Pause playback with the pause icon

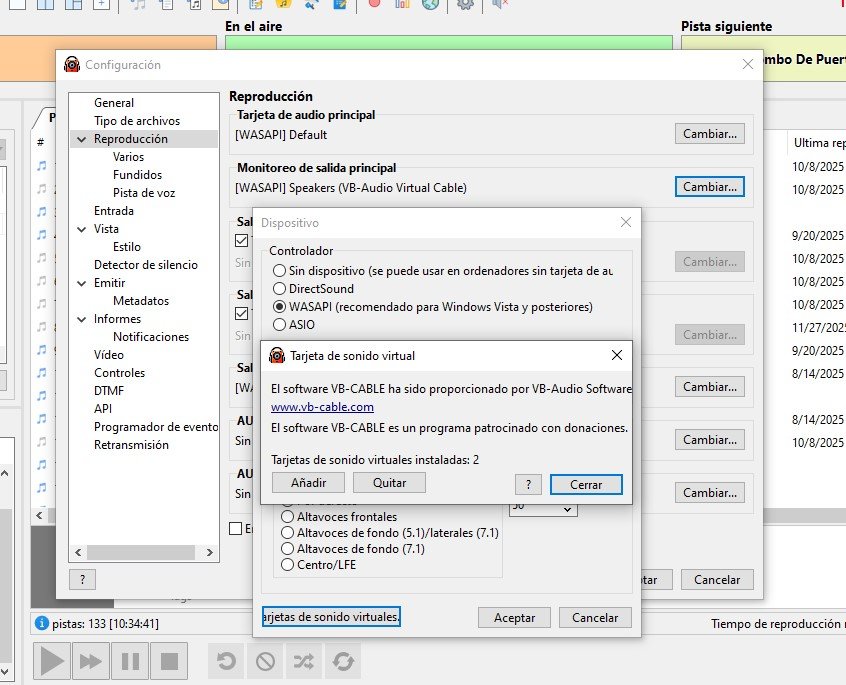coord(130,661)
